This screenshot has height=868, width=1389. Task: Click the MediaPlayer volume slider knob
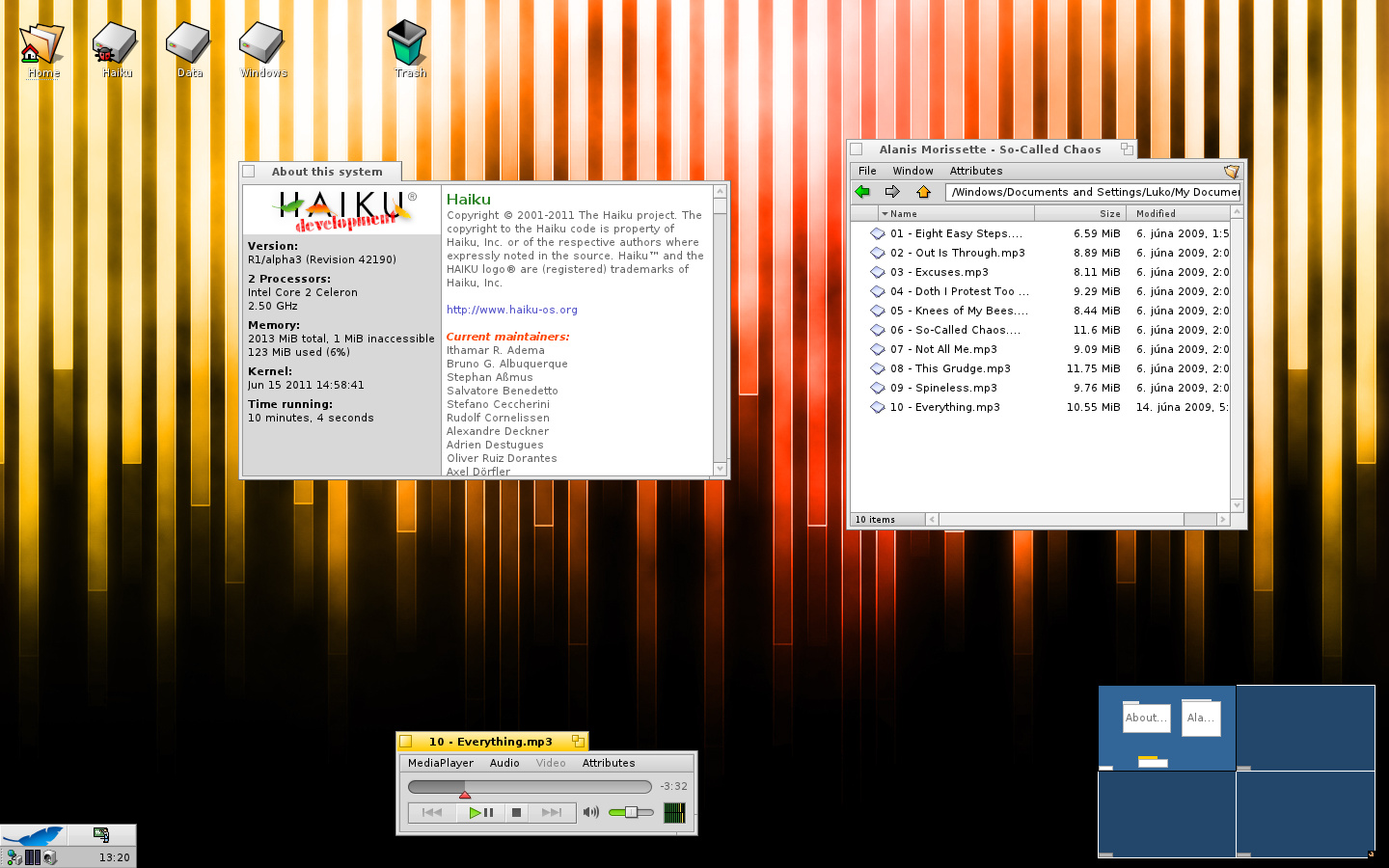pyautogui.click(x=631, y=812)
